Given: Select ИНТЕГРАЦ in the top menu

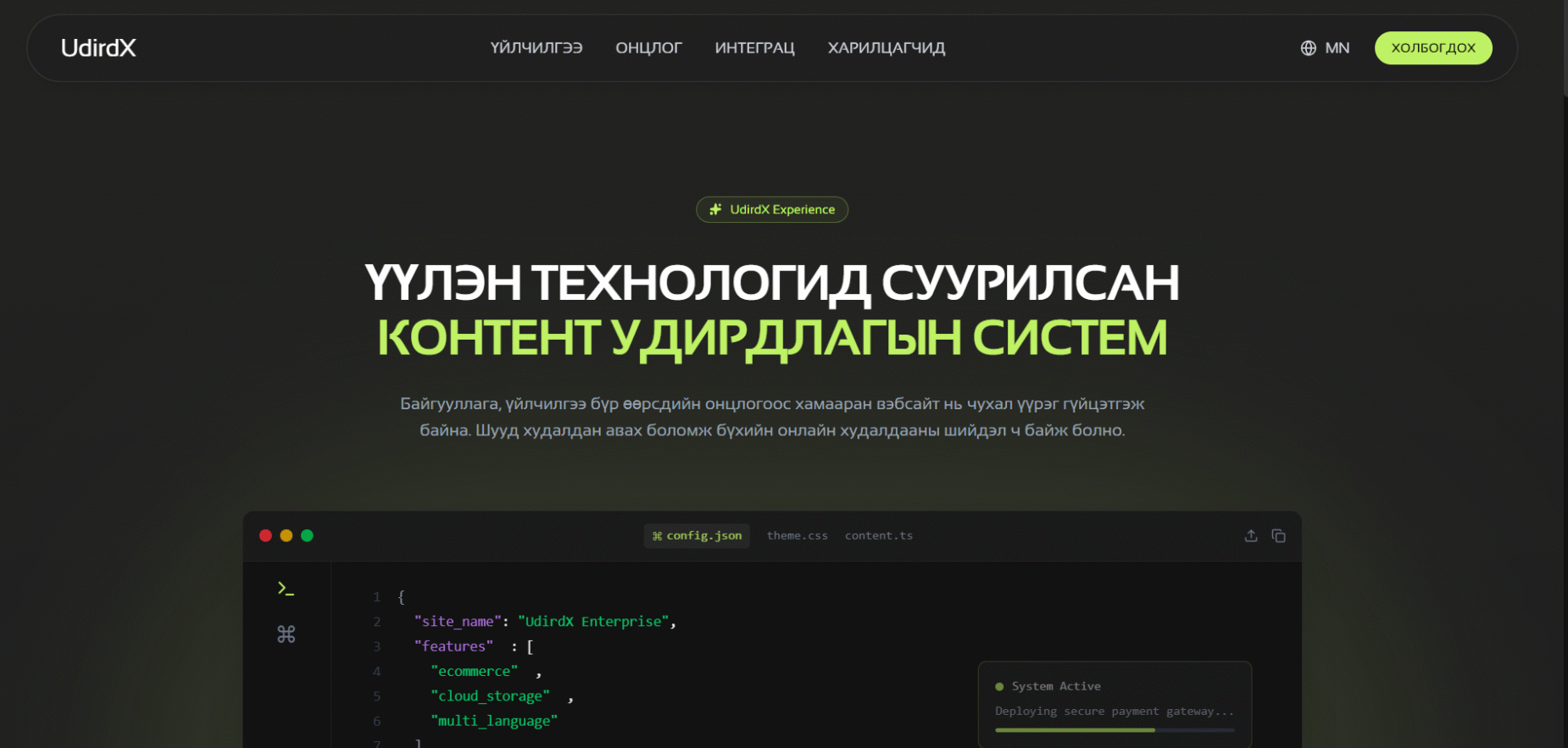Looking at the screenshot, I should 754,48.
